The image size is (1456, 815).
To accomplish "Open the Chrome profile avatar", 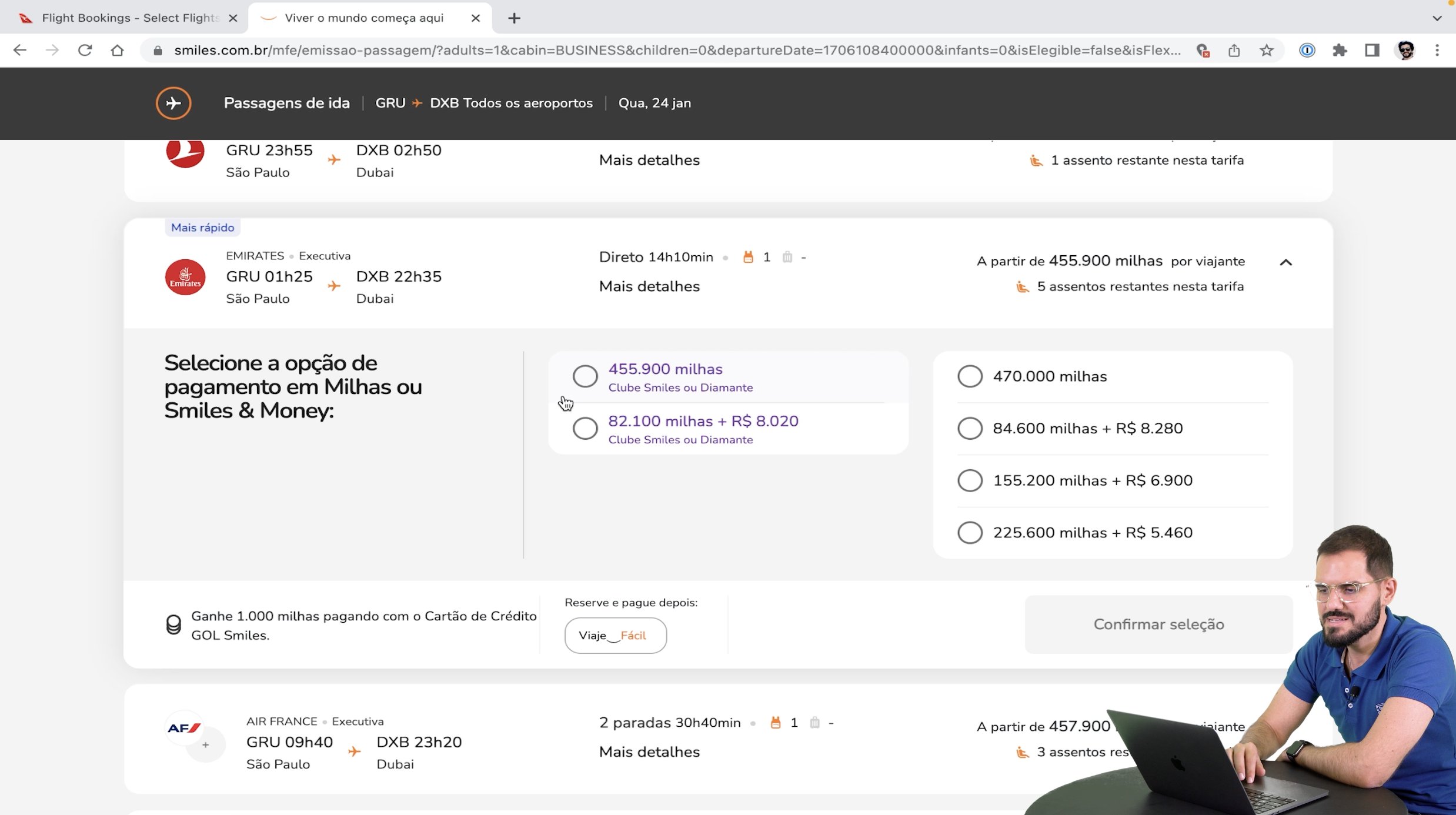I will 1405,51.
